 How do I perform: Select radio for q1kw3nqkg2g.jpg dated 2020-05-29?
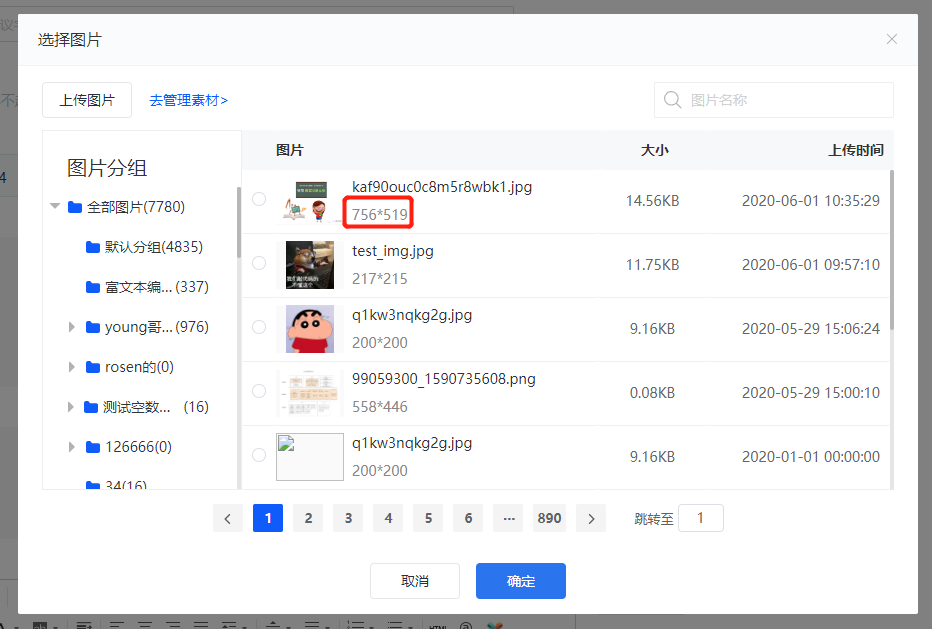click(259, 327)
